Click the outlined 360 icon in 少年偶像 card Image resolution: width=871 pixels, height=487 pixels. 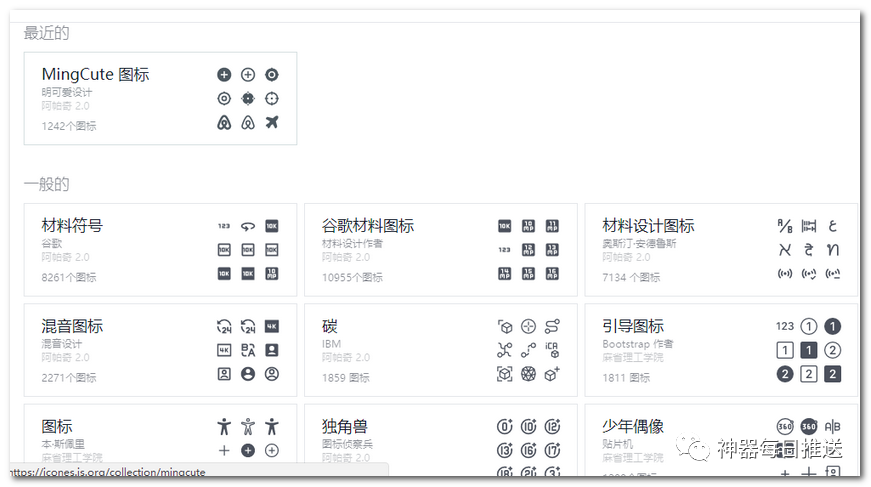785,426
